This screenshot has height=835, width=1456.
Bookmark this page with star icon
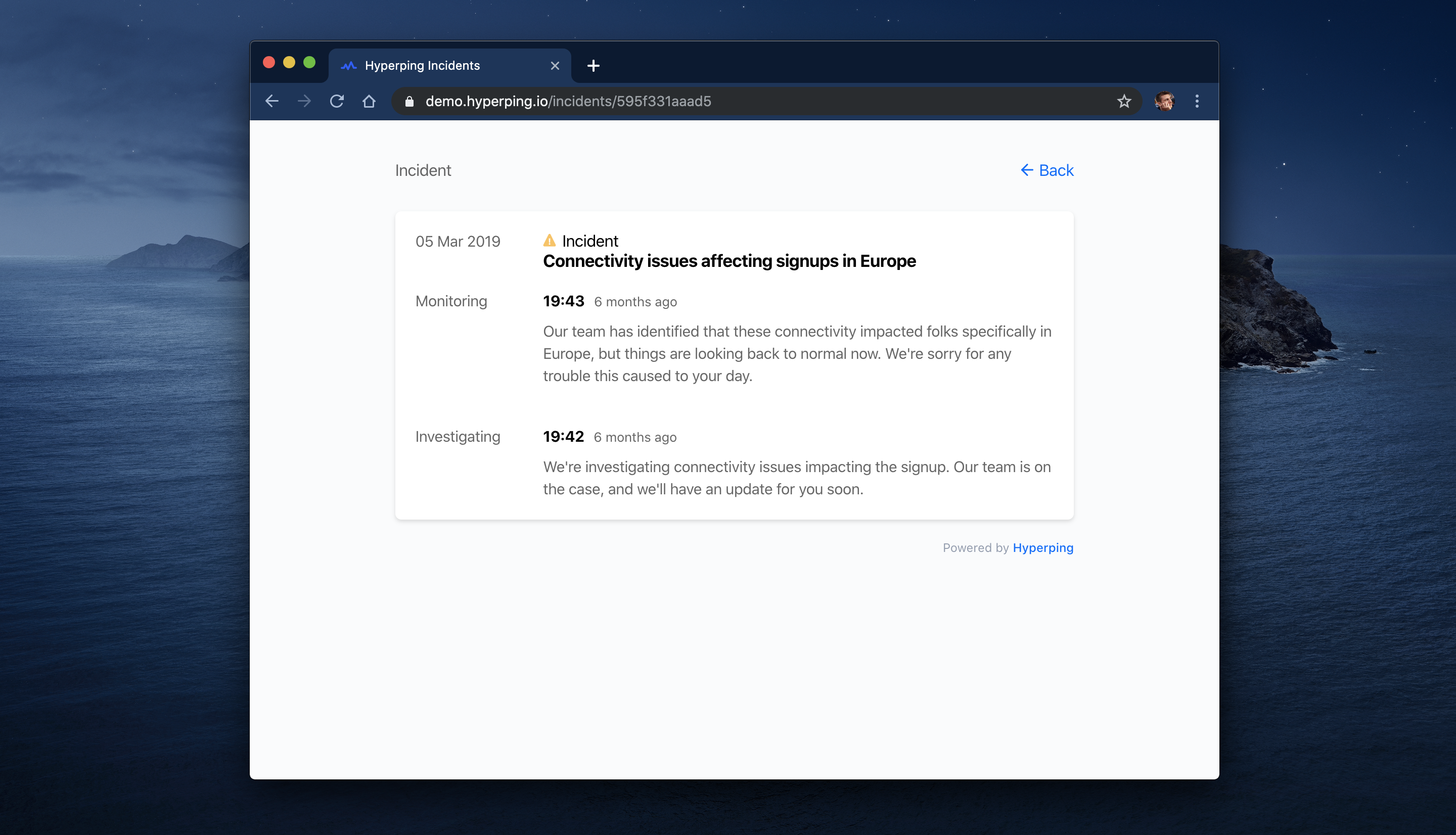[x=1123, y=102]
